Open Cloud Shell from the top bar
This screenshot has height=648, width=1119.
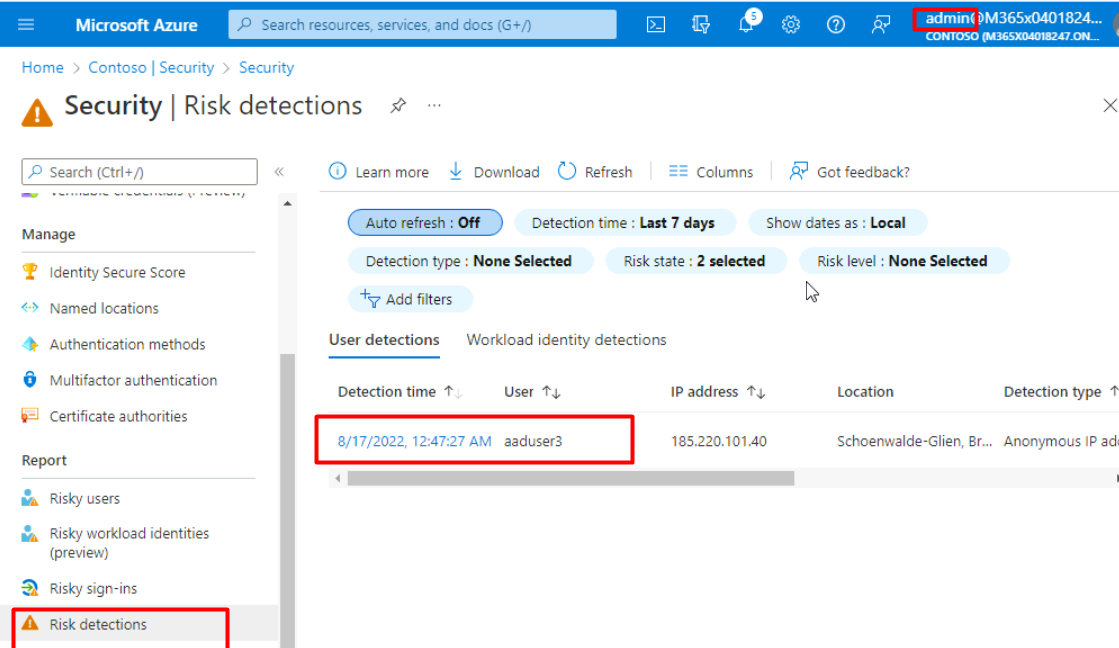(655, 24)
